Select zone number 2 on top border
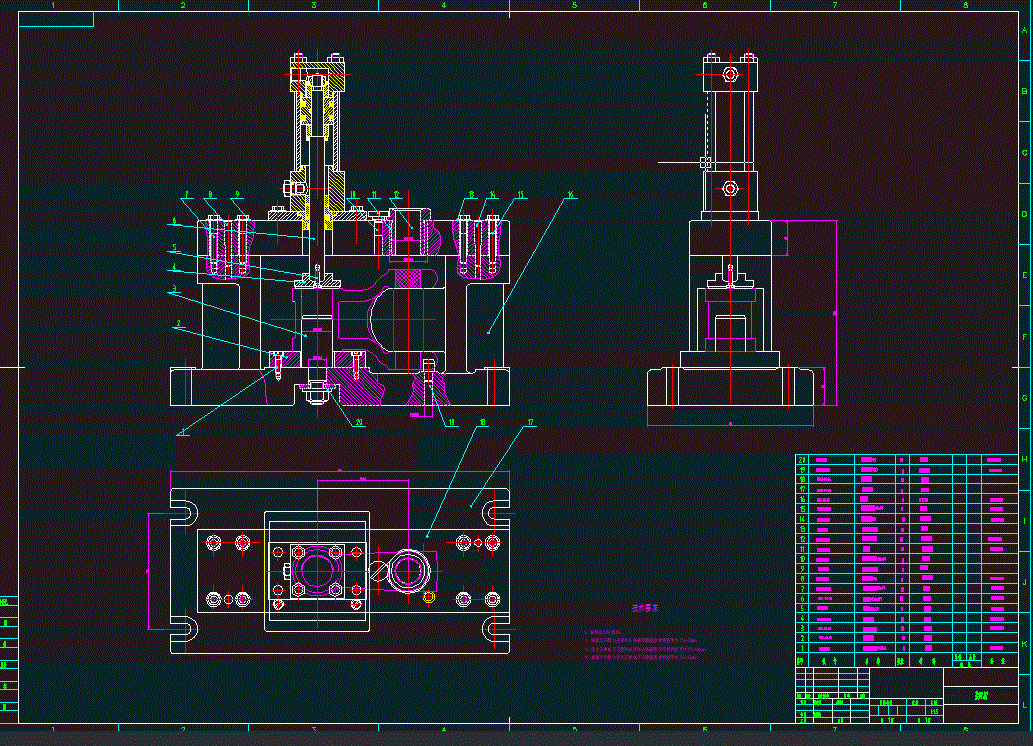Image resolution: width=1033 pixels, height=746 pixels. 183,5
